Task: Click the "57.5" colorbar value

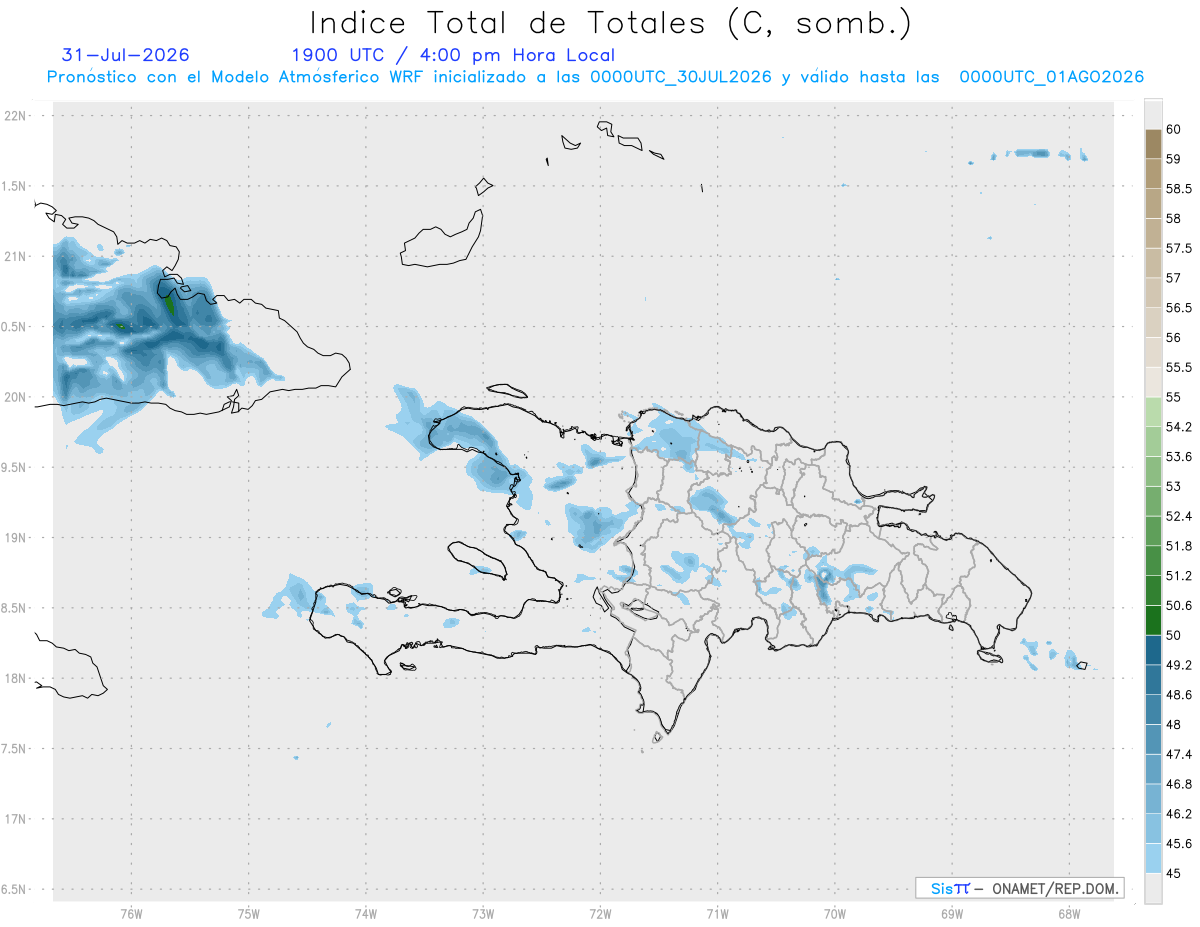Action: pyautogui.click(x=1178, y=248)
